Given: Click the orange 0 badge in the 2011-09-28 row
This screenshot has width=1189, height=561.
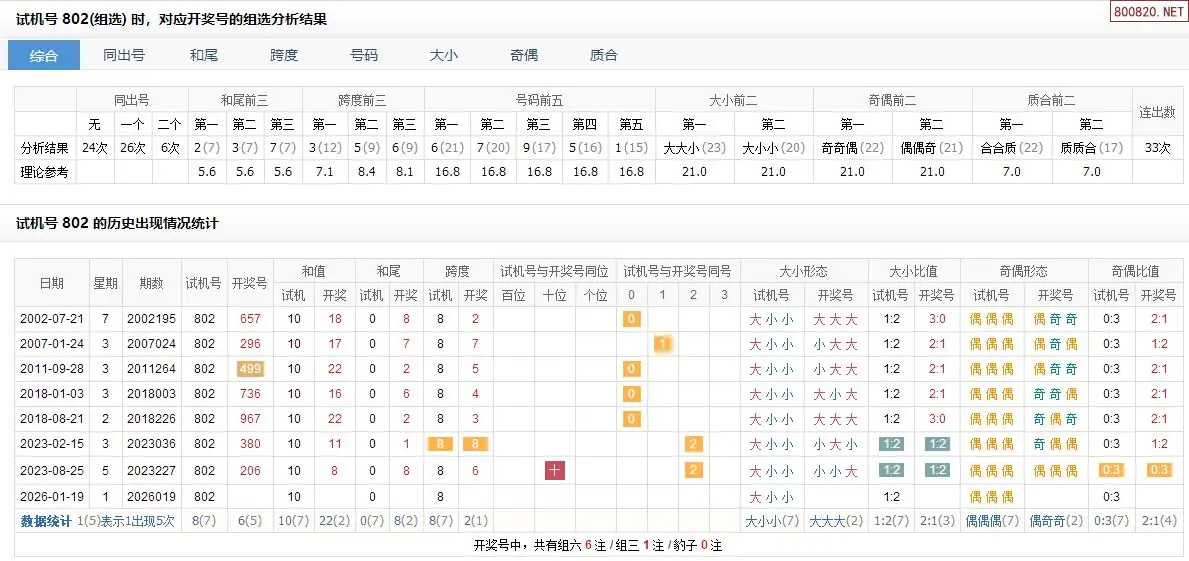Looking at the screenshot, I should tap(631, 369).
